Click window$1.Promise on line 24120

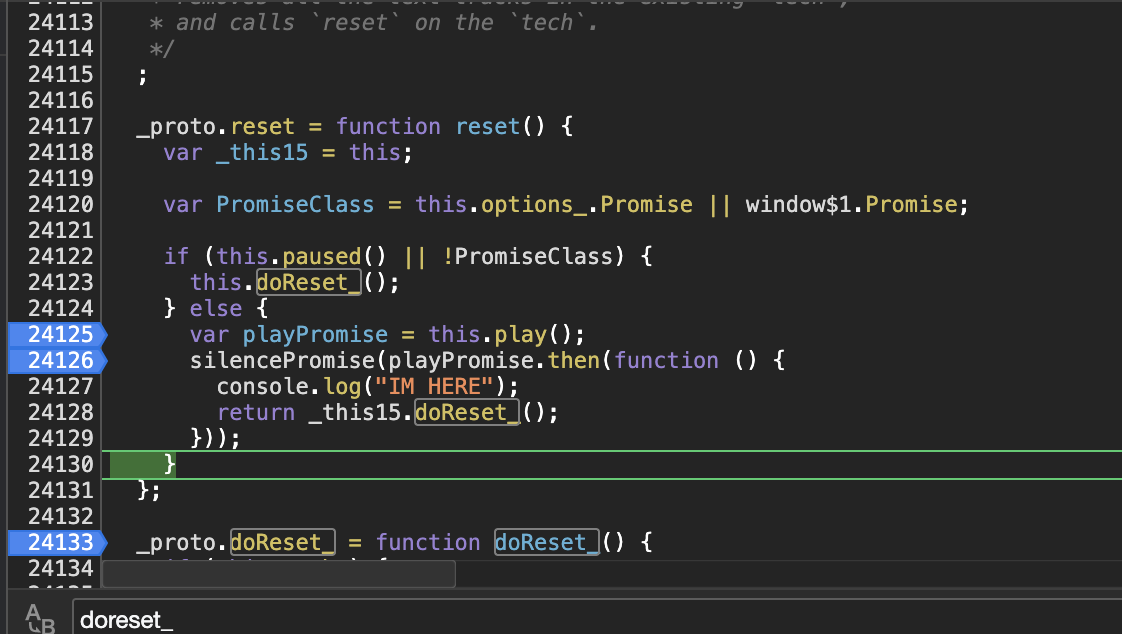(x=852, y=205)
